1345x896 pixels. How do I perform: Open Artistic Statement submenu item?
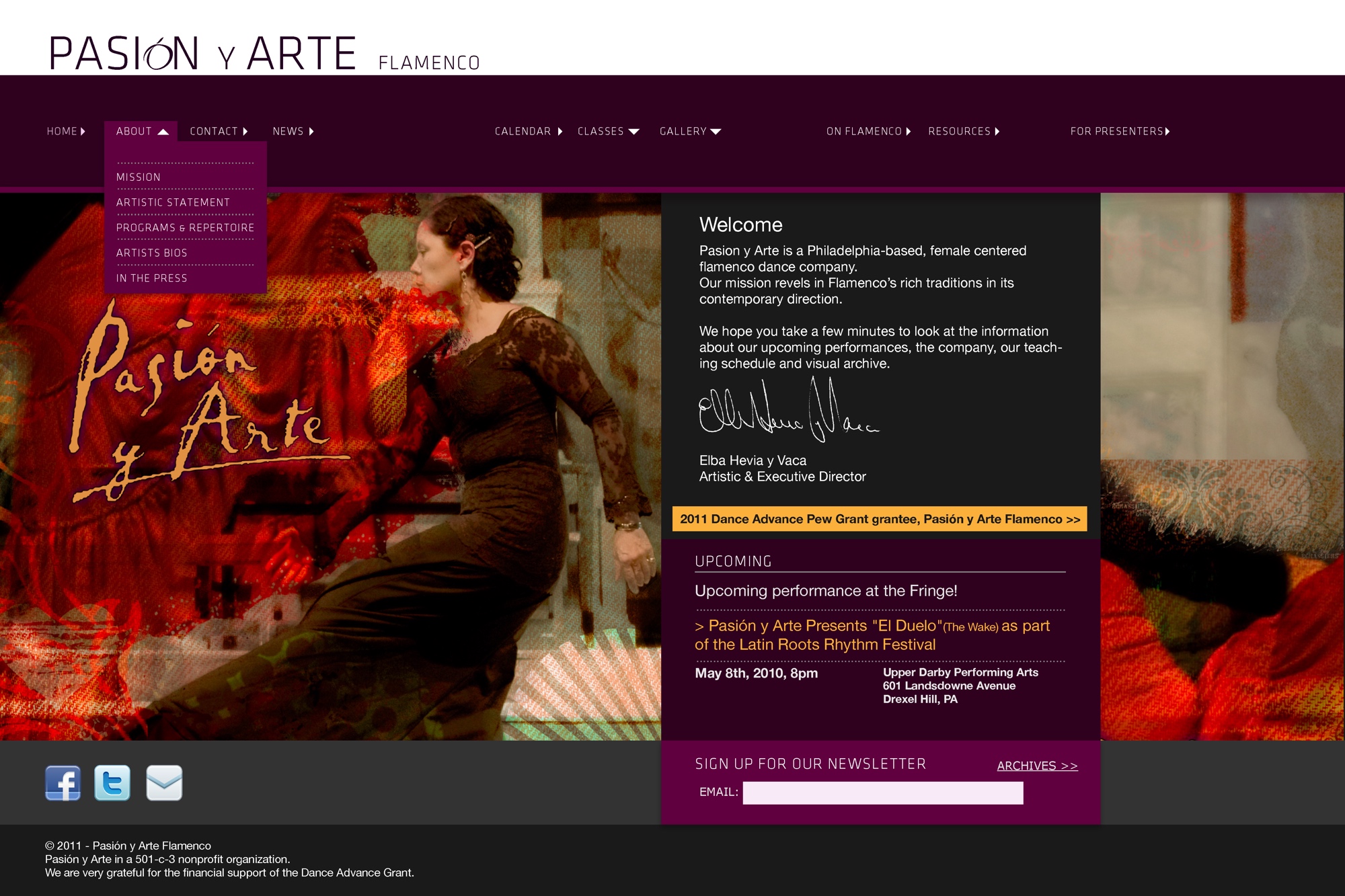[173, 202]
